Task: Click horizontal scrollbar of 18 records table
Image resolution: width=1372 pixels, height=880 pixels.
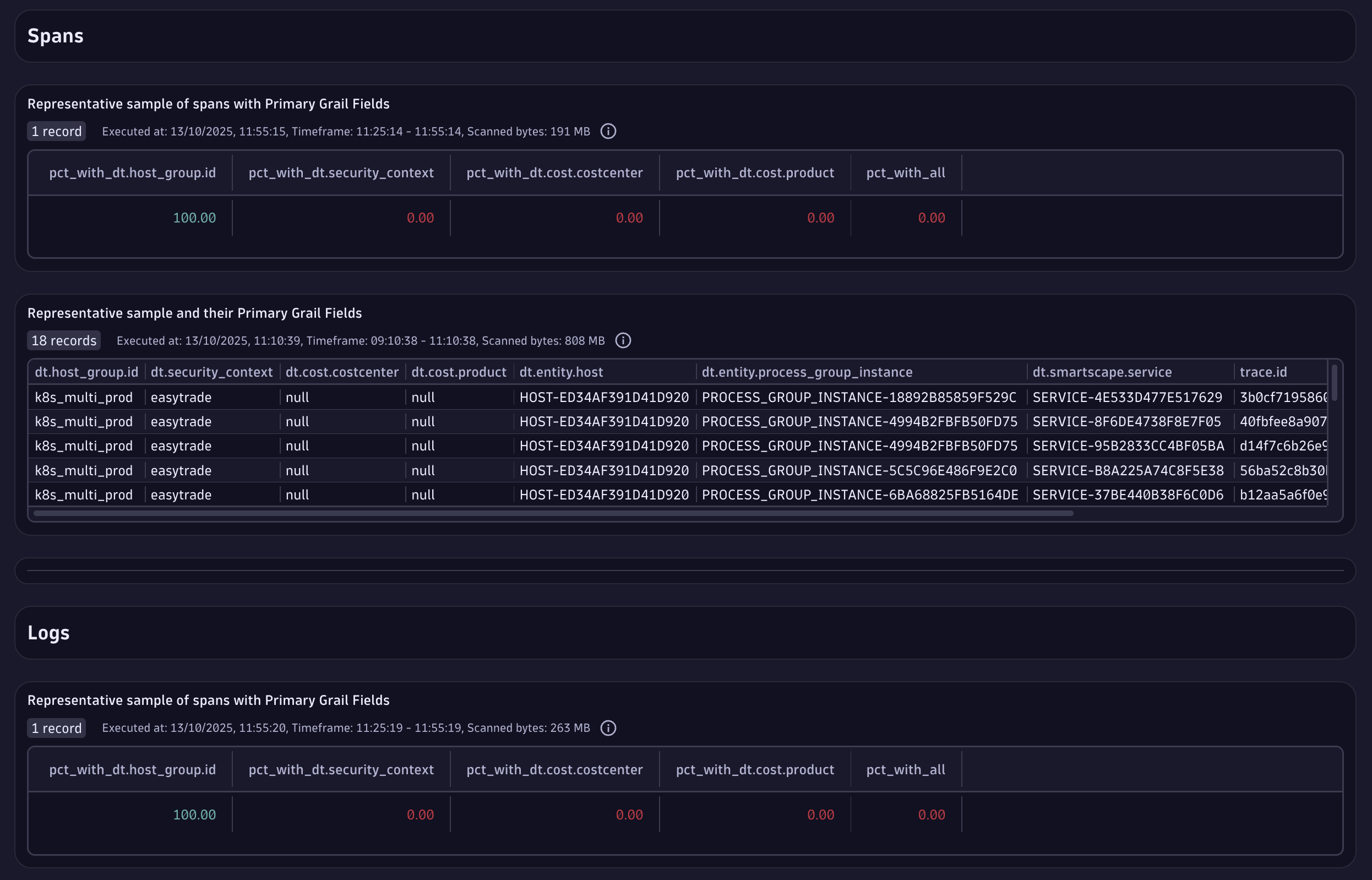Action: tap(553, 513)
